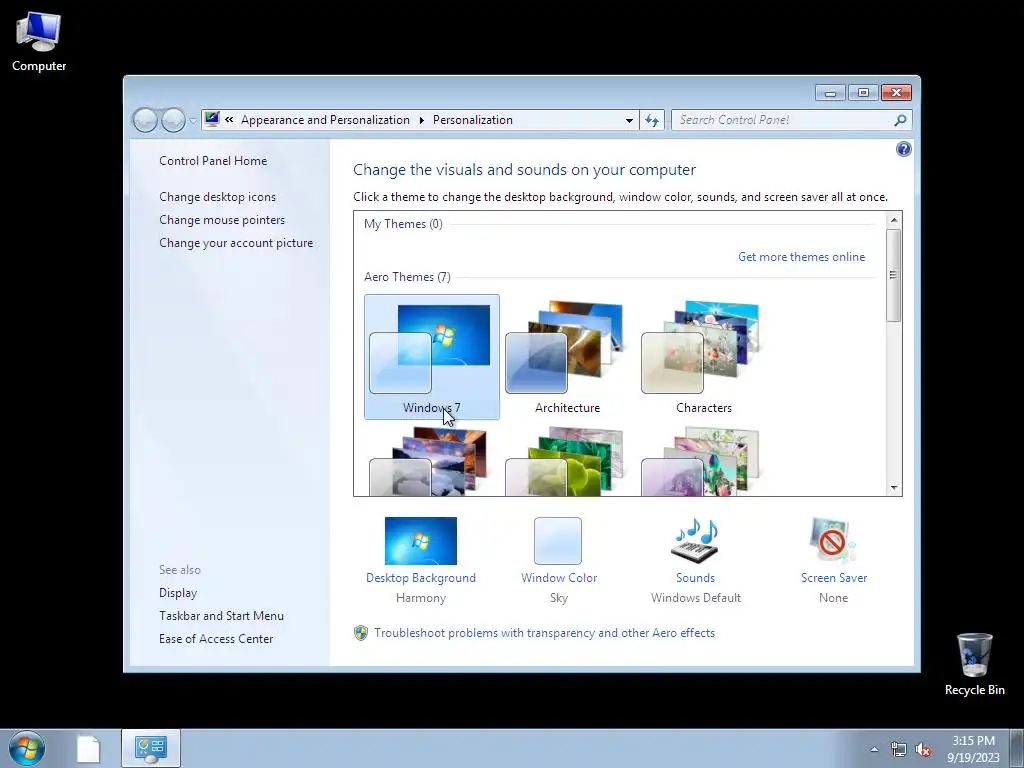Click the Forward navigation button

point(173,120)
